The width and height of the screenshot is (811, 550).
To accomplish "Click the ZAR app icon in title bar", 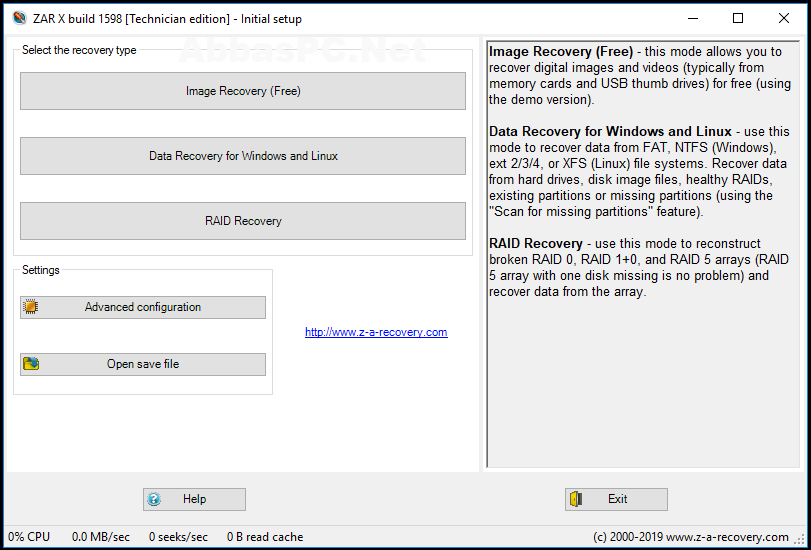I will pyautogui.click(x=19, y=19).
